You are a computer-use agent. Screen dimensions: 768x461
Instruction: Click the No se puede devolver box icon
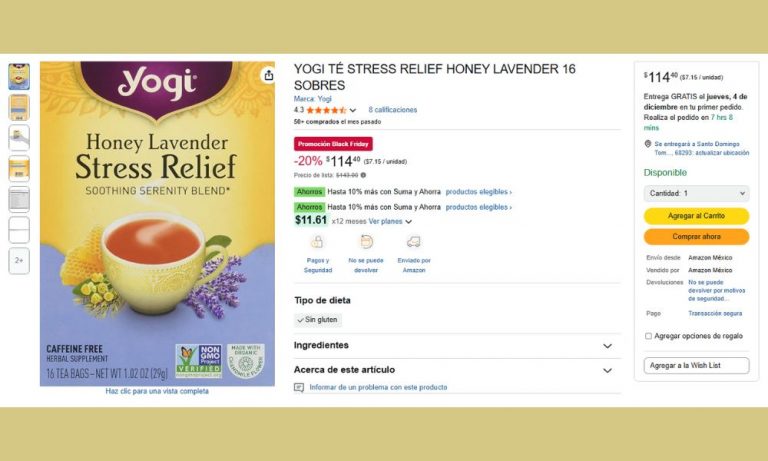tap(366, 242)
